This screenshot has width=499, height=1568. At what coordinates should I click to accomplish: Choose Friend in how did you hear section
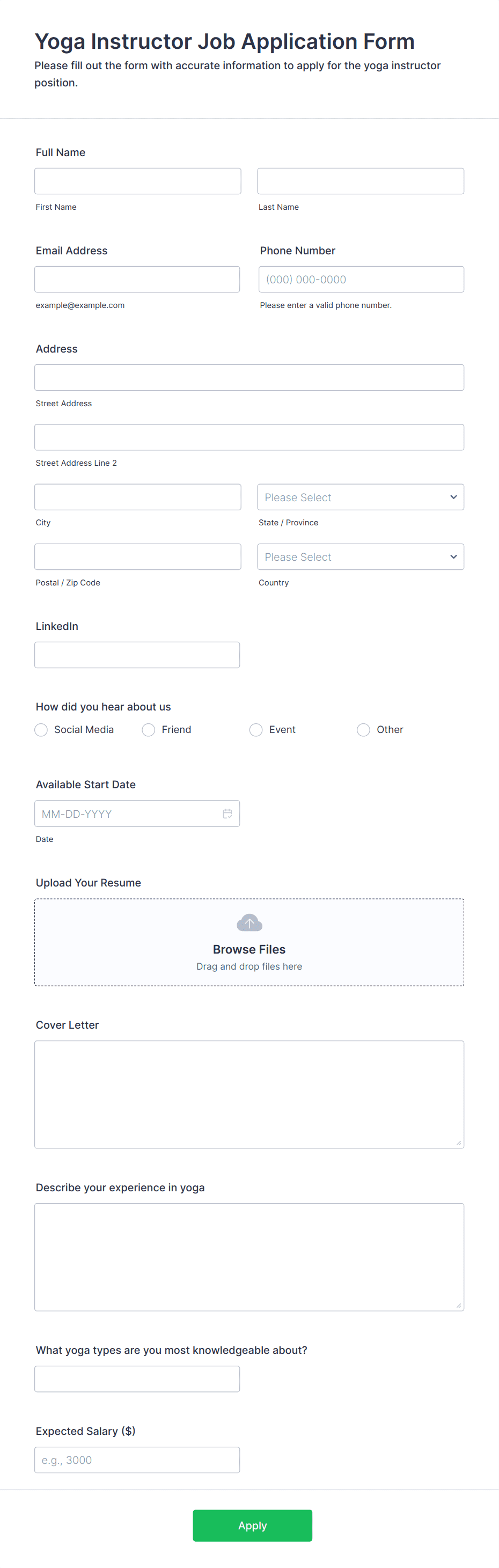[148, 729]
